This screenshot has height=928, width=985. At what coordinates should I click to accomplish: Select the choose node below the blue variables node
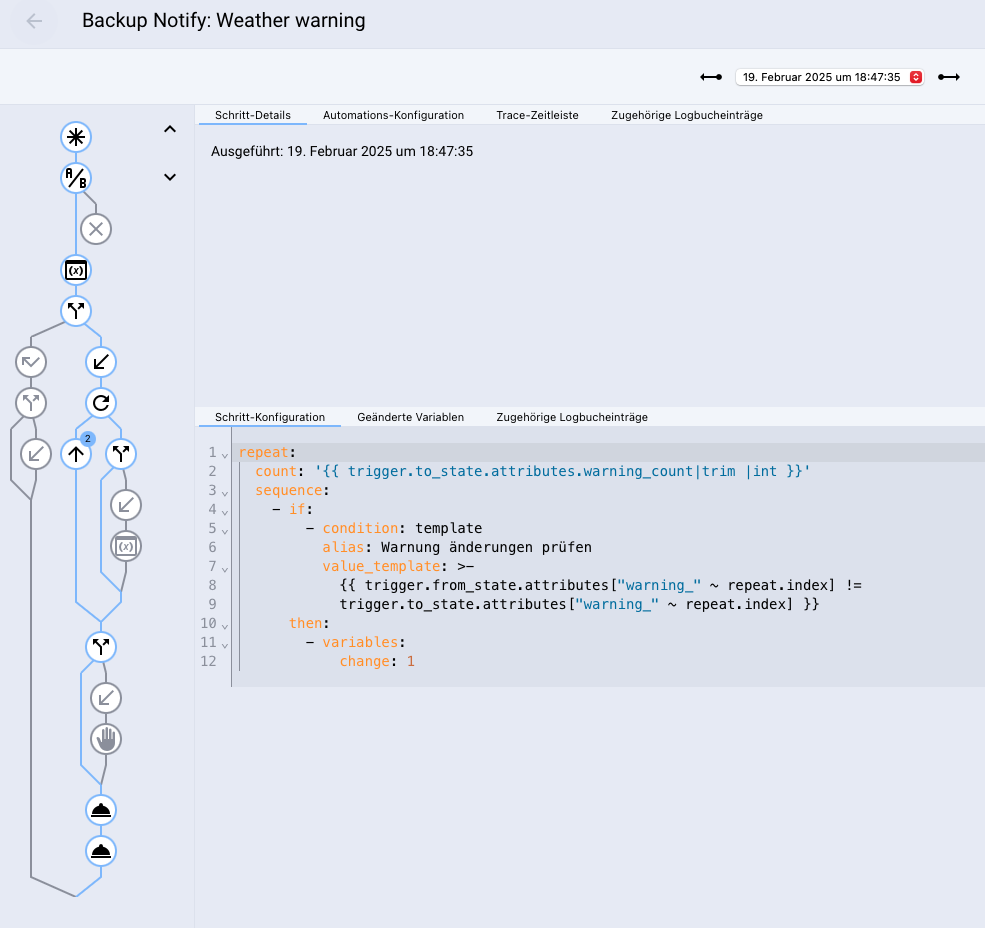[76, 311]
